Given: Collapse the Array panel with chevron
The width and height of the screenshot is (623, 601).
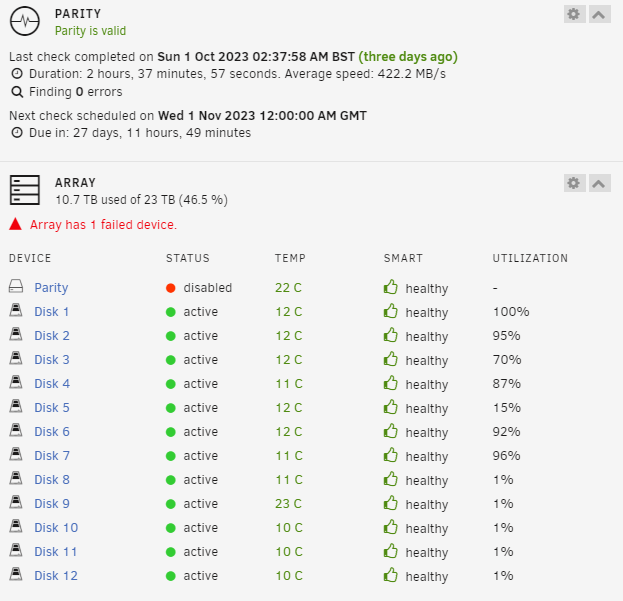Looking at the screenshot, I should (x=599, y=183).
